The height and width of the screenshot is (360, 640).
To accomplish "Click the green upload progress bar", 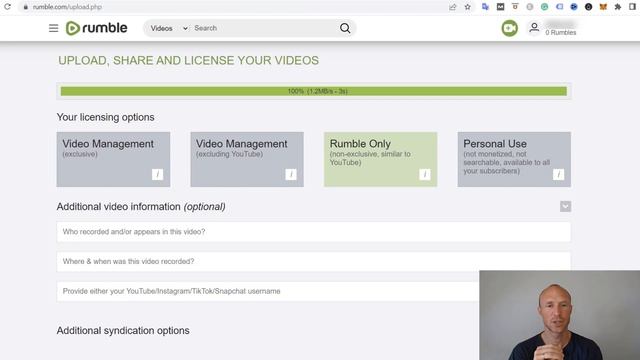I will coord(313,91).
